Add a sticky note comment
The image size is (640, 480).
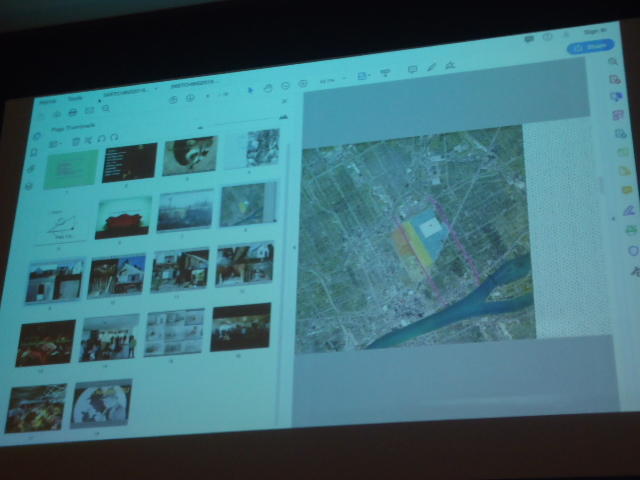click(412, 70)
